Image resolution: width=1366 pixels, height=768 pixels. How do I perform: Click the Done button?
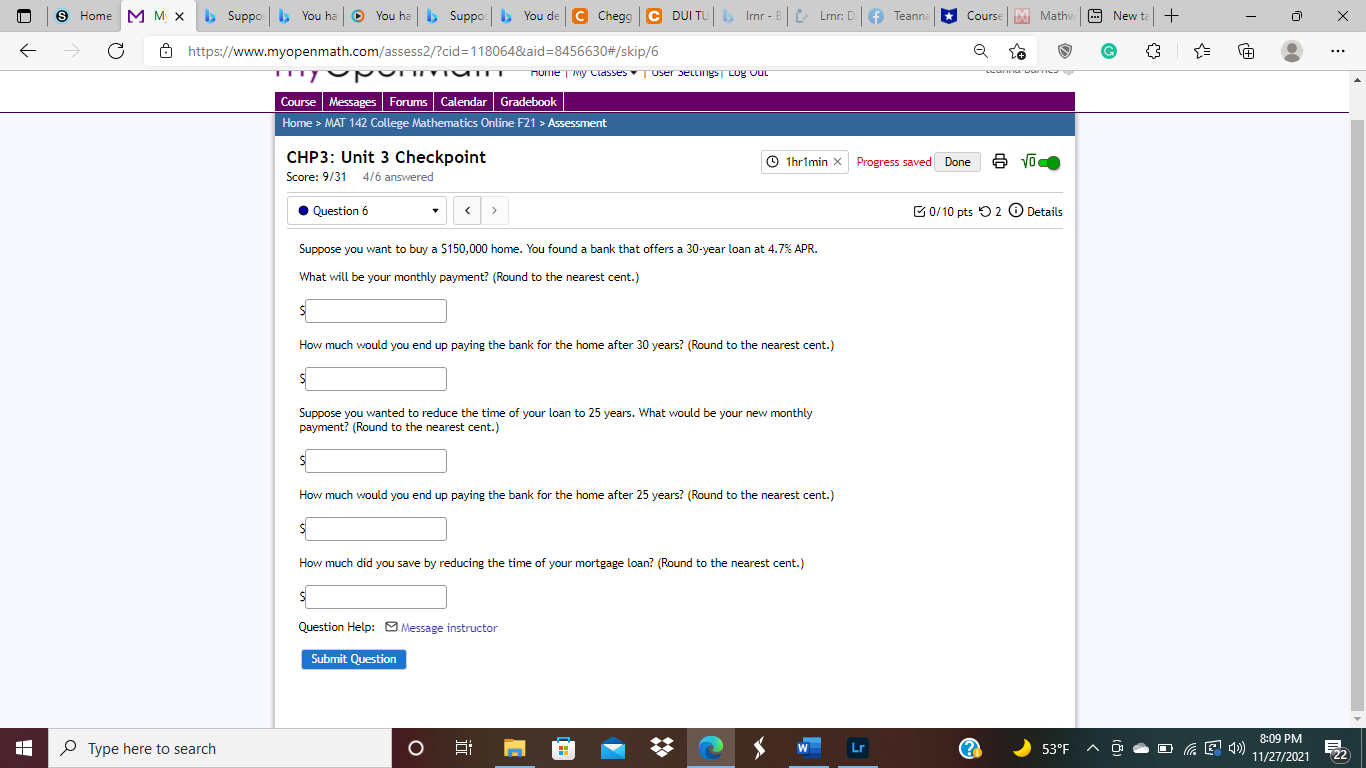point(958,162)
